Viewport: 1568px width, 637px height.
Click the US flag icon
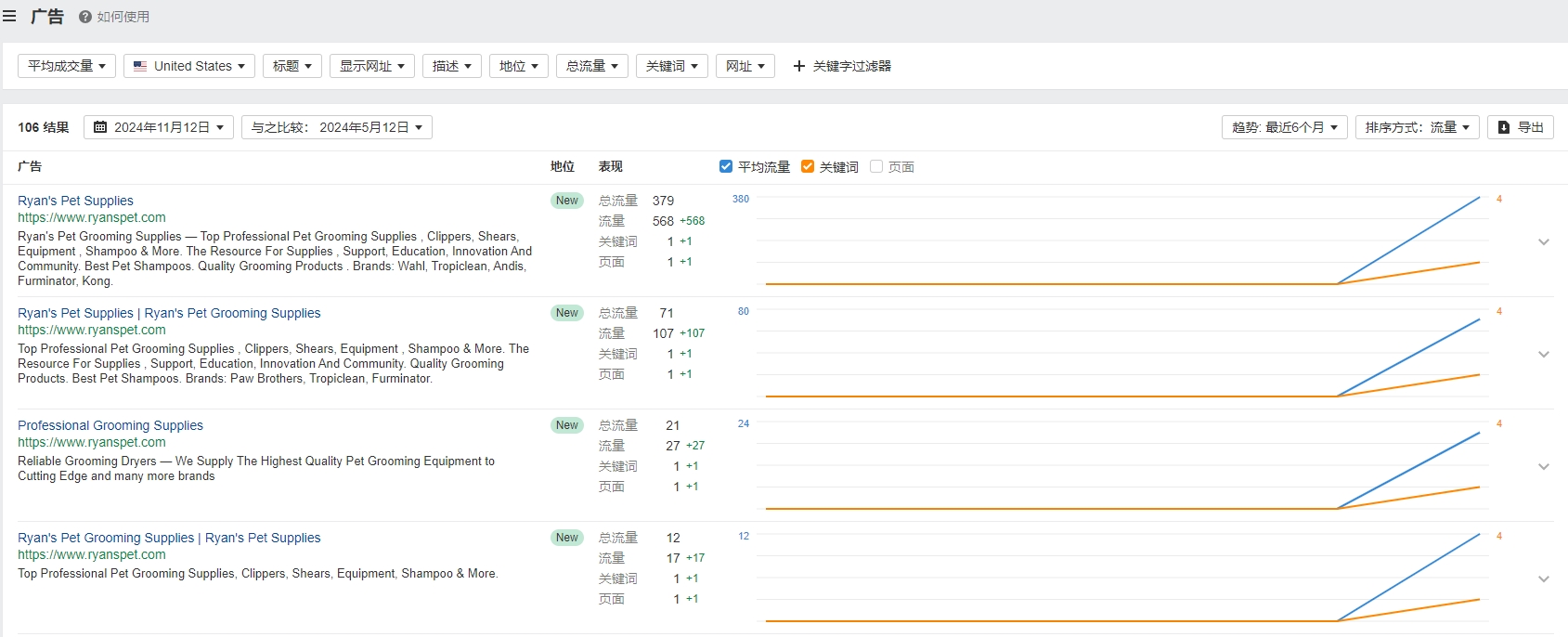click(x=140, y=66)
